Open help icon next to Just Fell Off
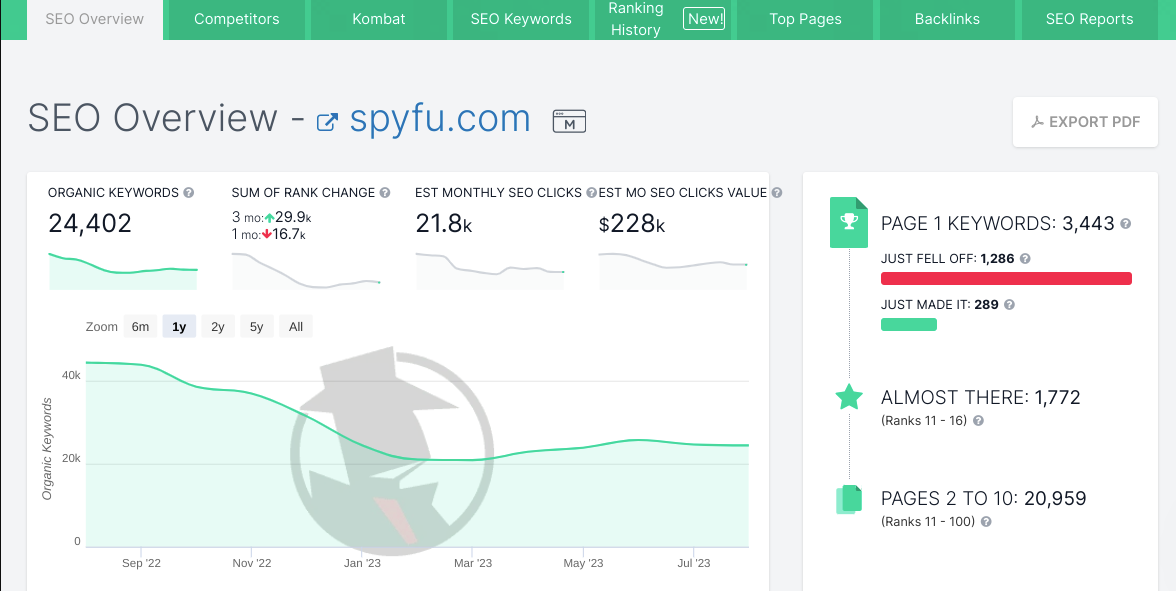1176x591 pixels. tap(1025, 259)
